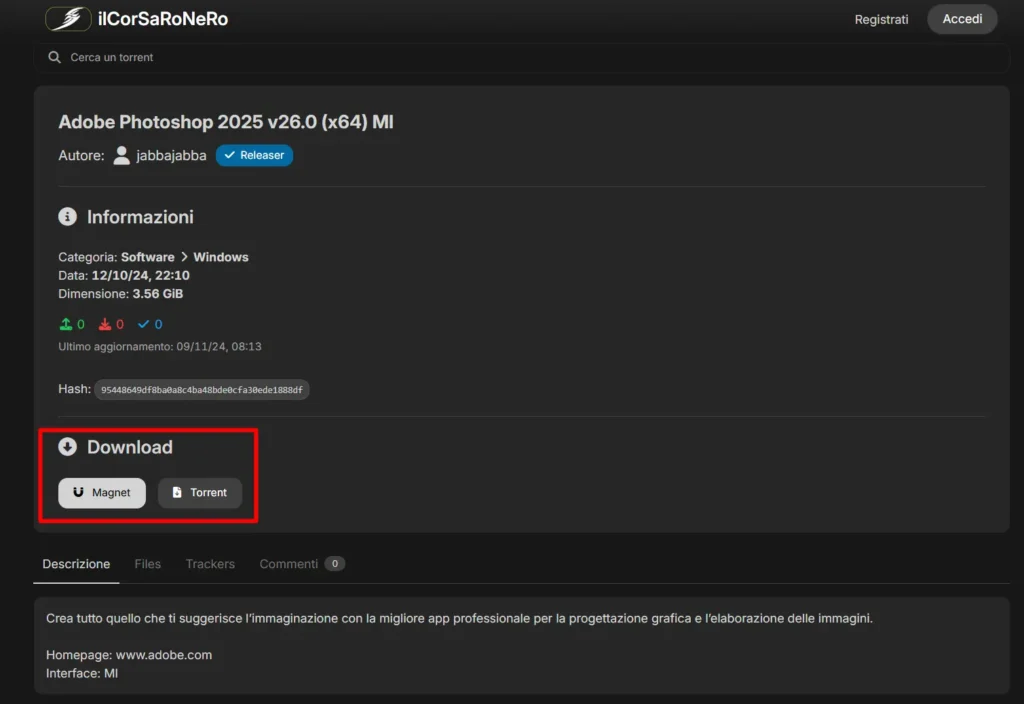The image size is (1024, 704).
Task: Click the size value 3.56 GiB
Action: [x=158, y=294]
